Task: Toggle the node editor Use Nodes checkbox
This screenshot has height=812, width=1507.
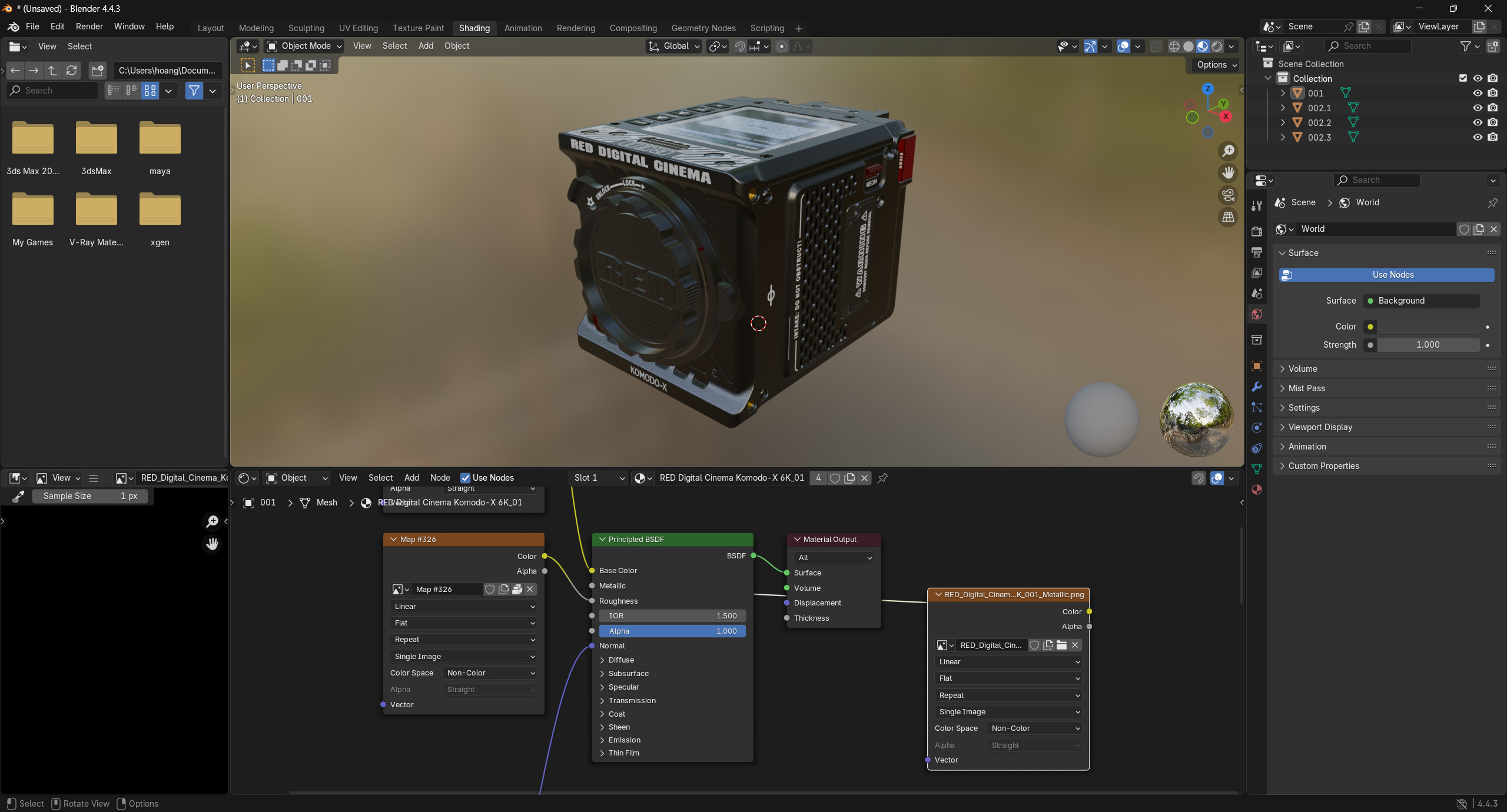Action: coord(465,478)
